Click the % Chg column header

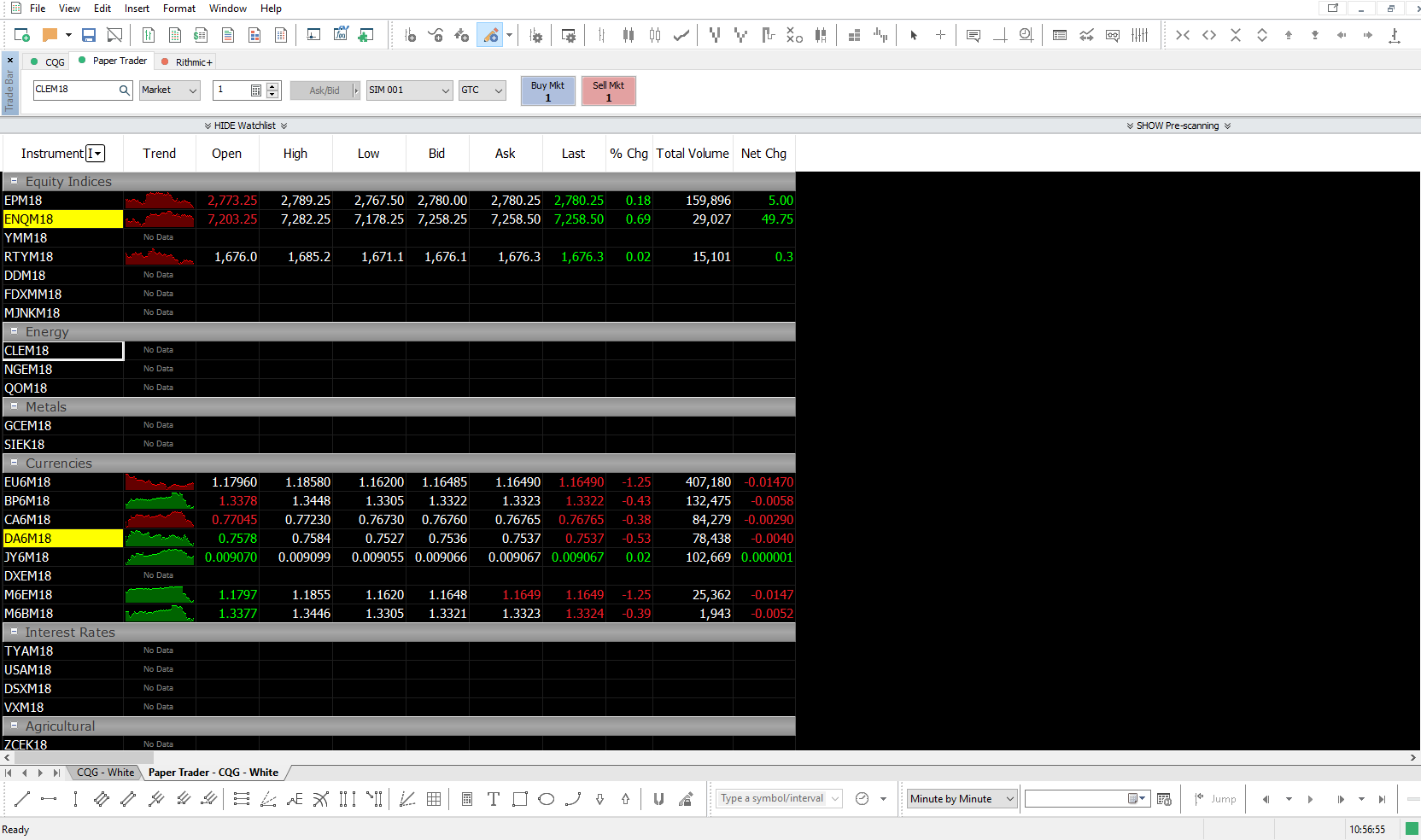(629, 154)
